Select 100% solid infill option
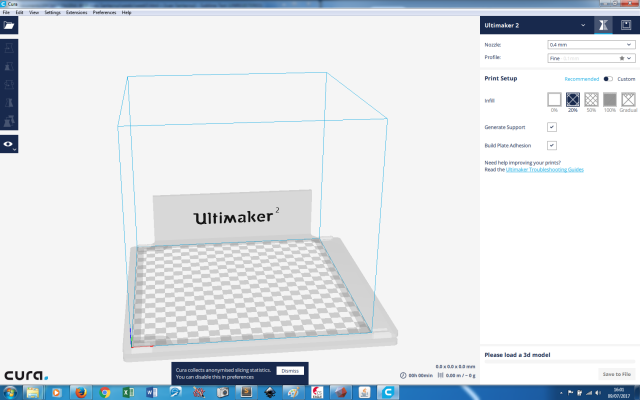The image size is (640, 400). [x=610, y=99]
